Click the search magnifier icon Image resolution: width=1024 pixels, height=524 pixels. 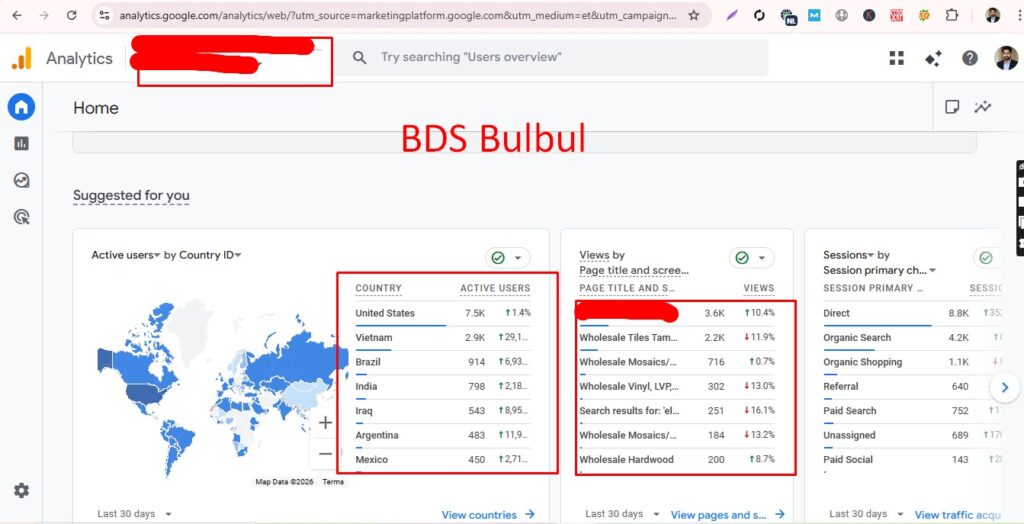(x=359, y=57)
